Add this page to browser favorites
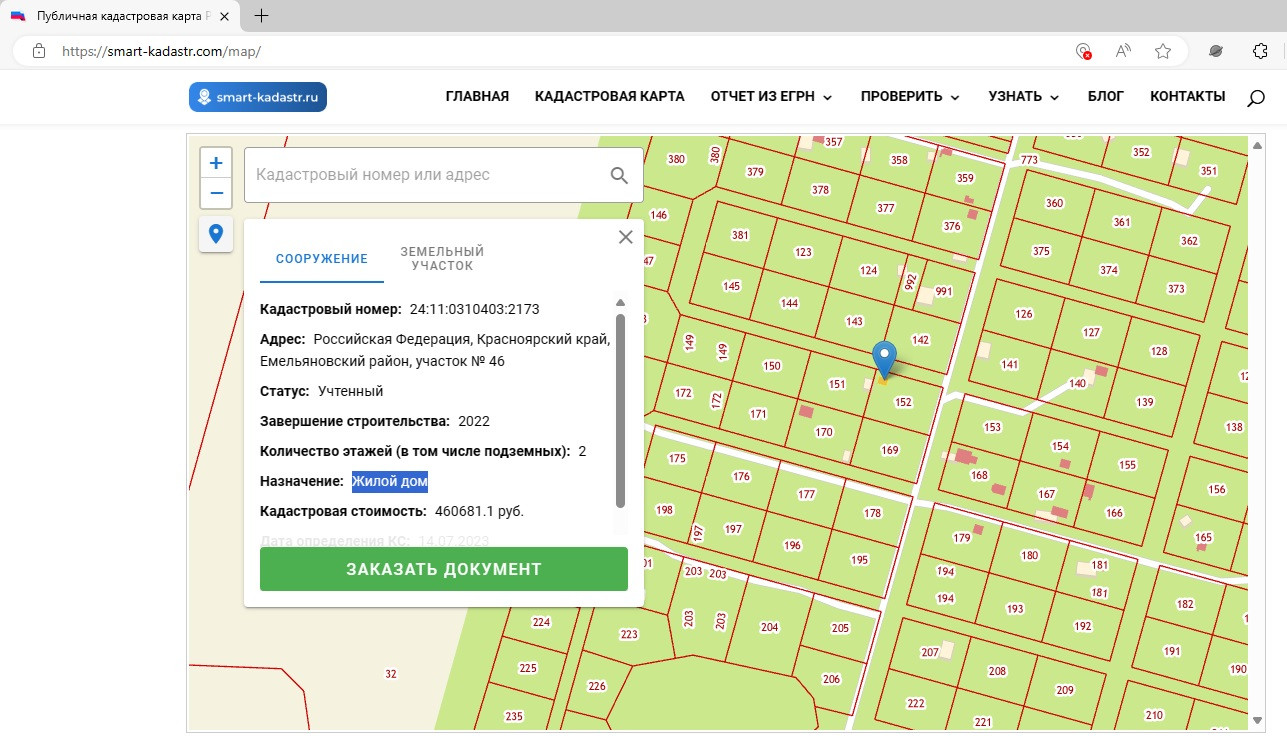1287x744 pixels. [1163, 51]
